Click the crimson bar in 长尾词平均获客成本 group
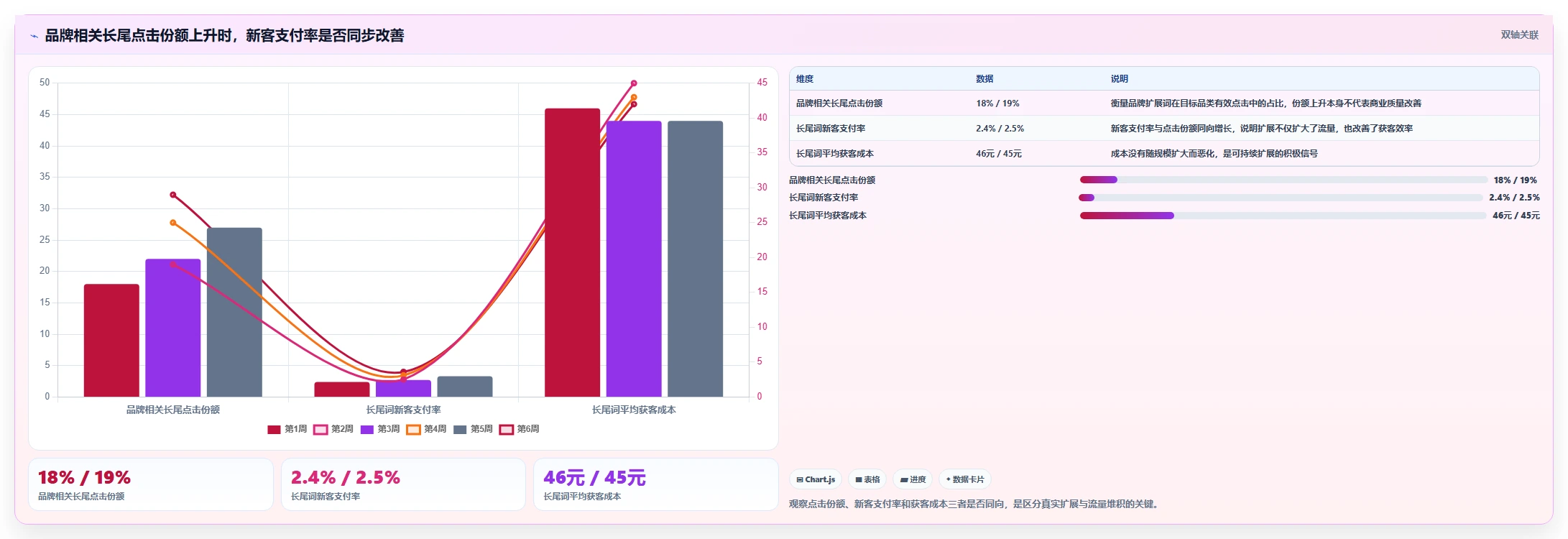The height and width of the screenshot is (539, 1568). coord(572,252)
